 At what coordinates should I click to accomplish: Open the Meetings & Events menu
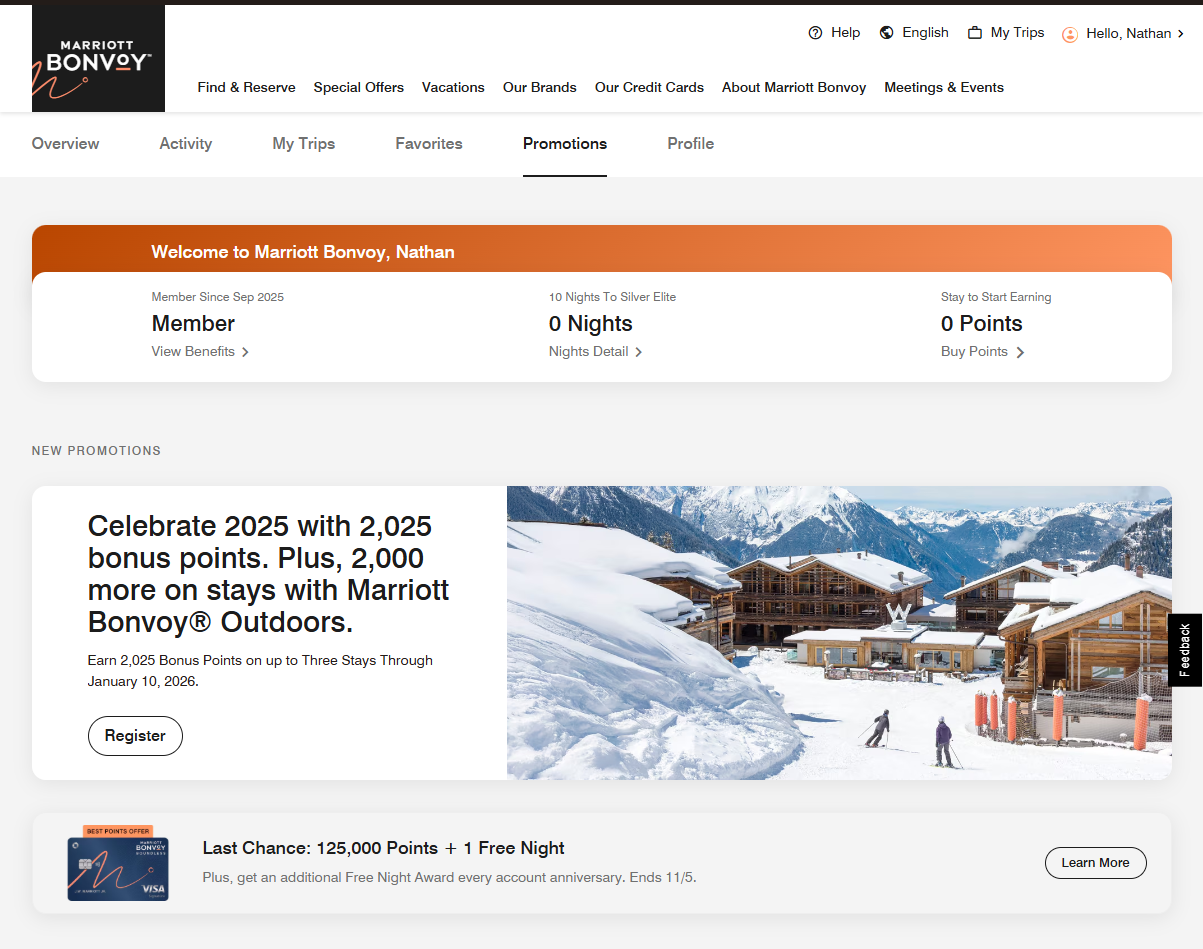[944, 87]
